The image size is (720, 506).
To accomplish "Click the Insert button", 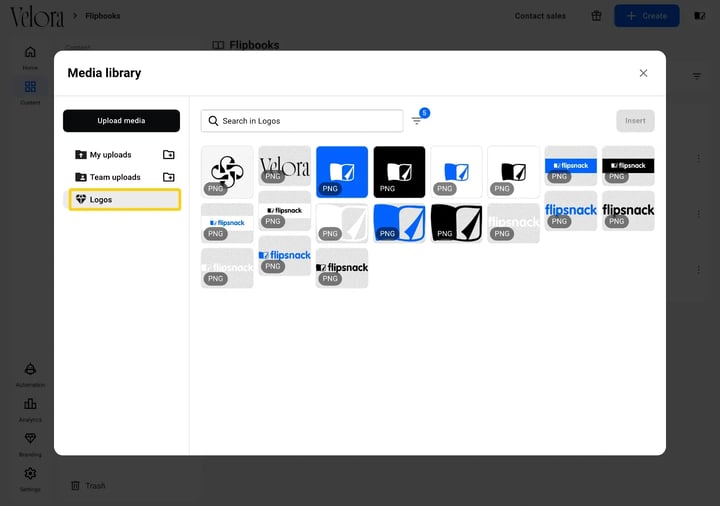I will pyautogui.click(x=635, y=121).
